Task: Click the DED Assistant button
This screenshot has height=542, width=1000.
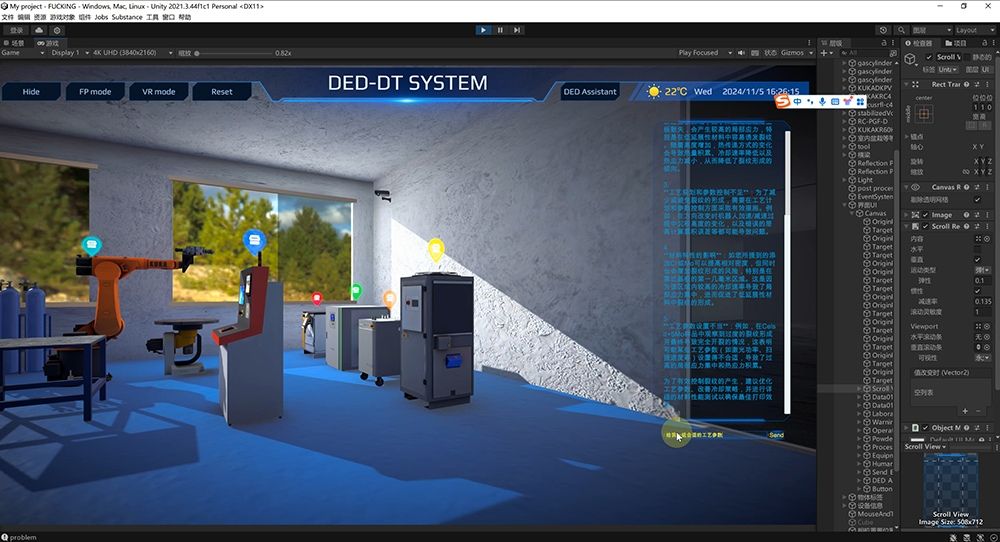Action: coord(590,92)
